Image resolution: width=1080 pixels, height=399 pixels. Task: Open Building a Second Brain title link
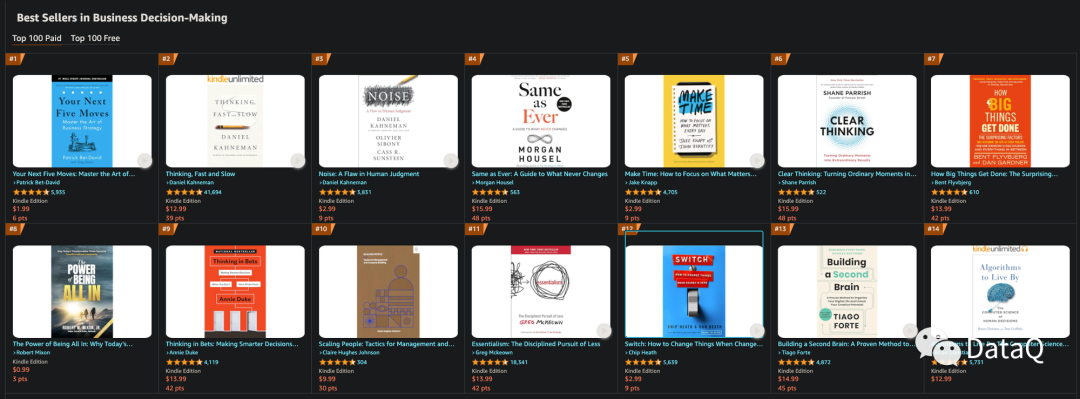(846, 343)
